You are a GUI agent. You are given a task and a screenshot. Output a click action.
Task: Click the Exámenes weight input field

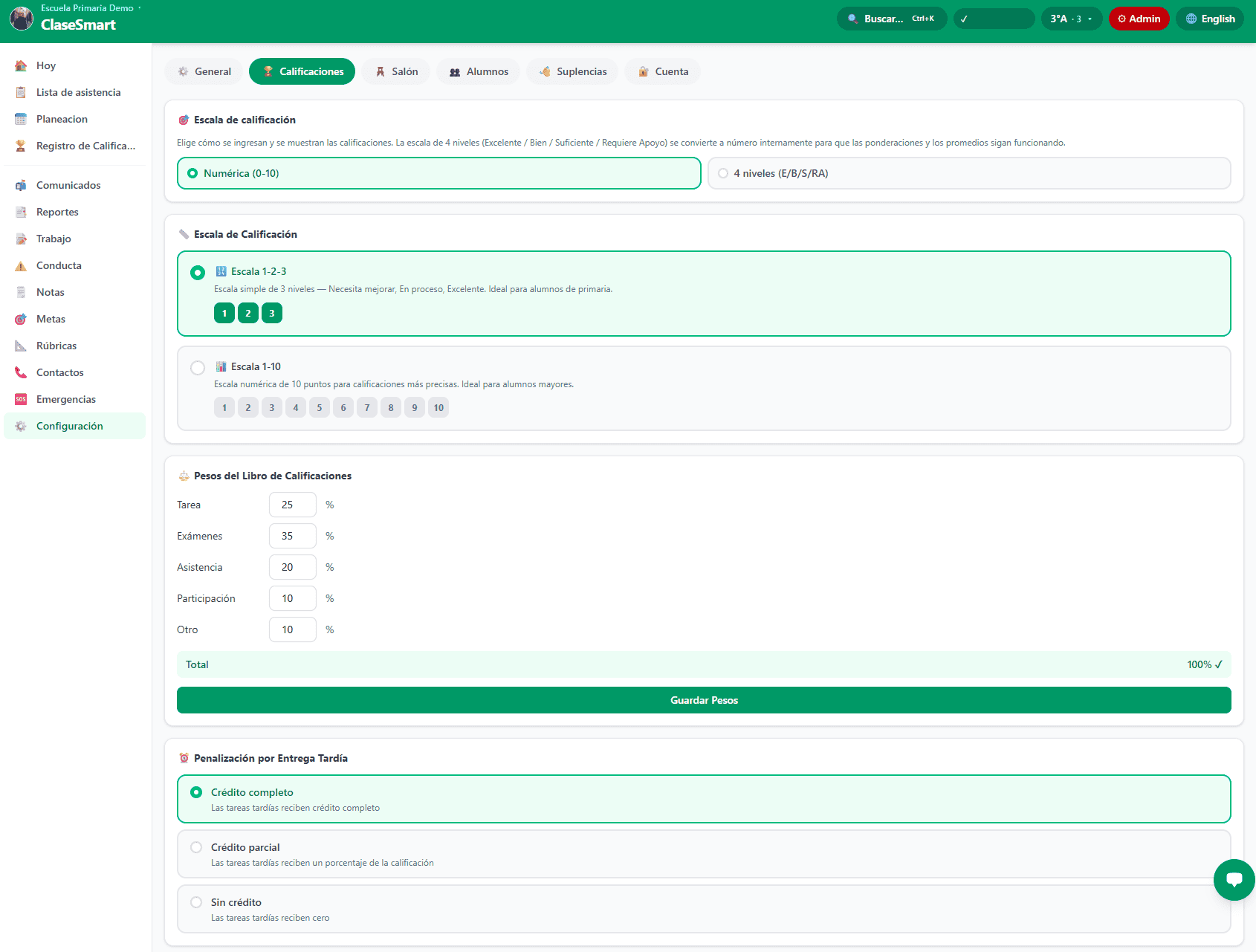293,536
